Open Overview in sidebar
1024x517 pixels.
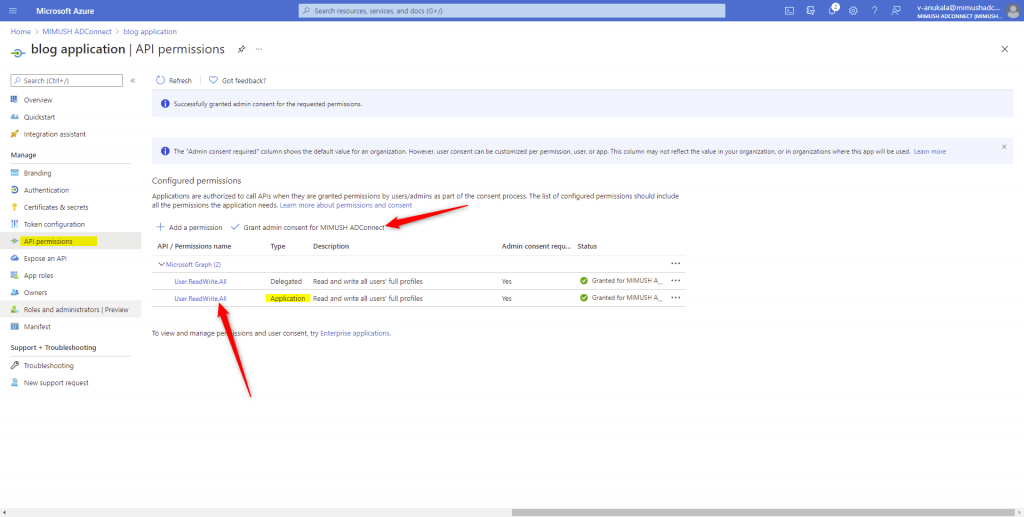coord(38,100)
